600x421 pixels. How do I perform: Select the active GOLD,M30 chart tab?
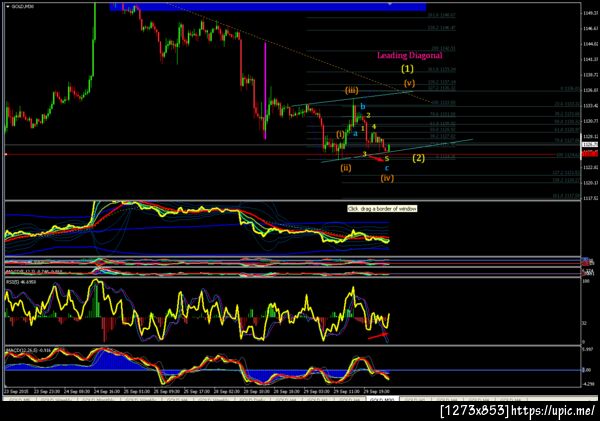(382, 399)
